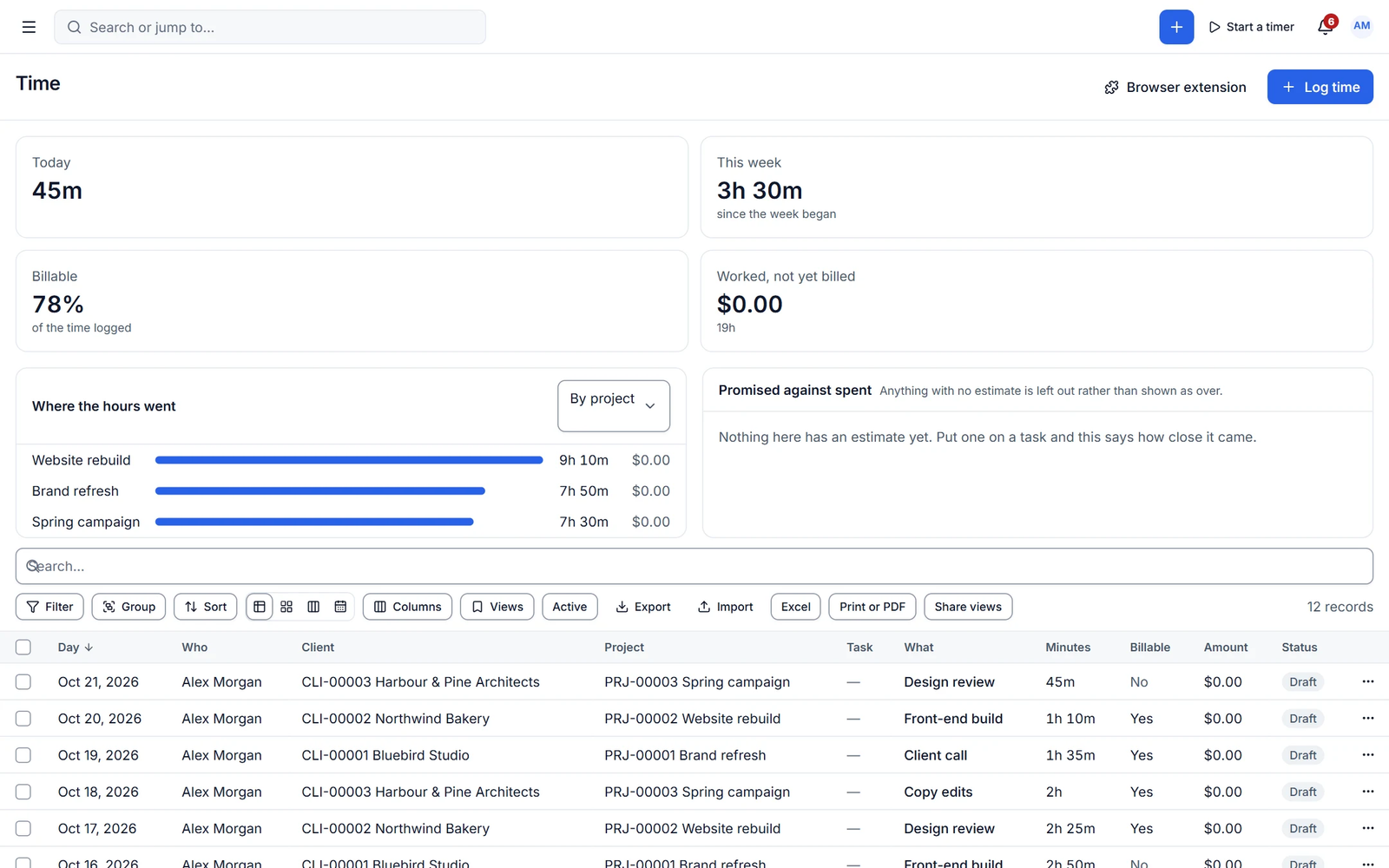Screen dimensions: 1389x868
Task: Switch to the table view icon
Action: tap(260, 607)
